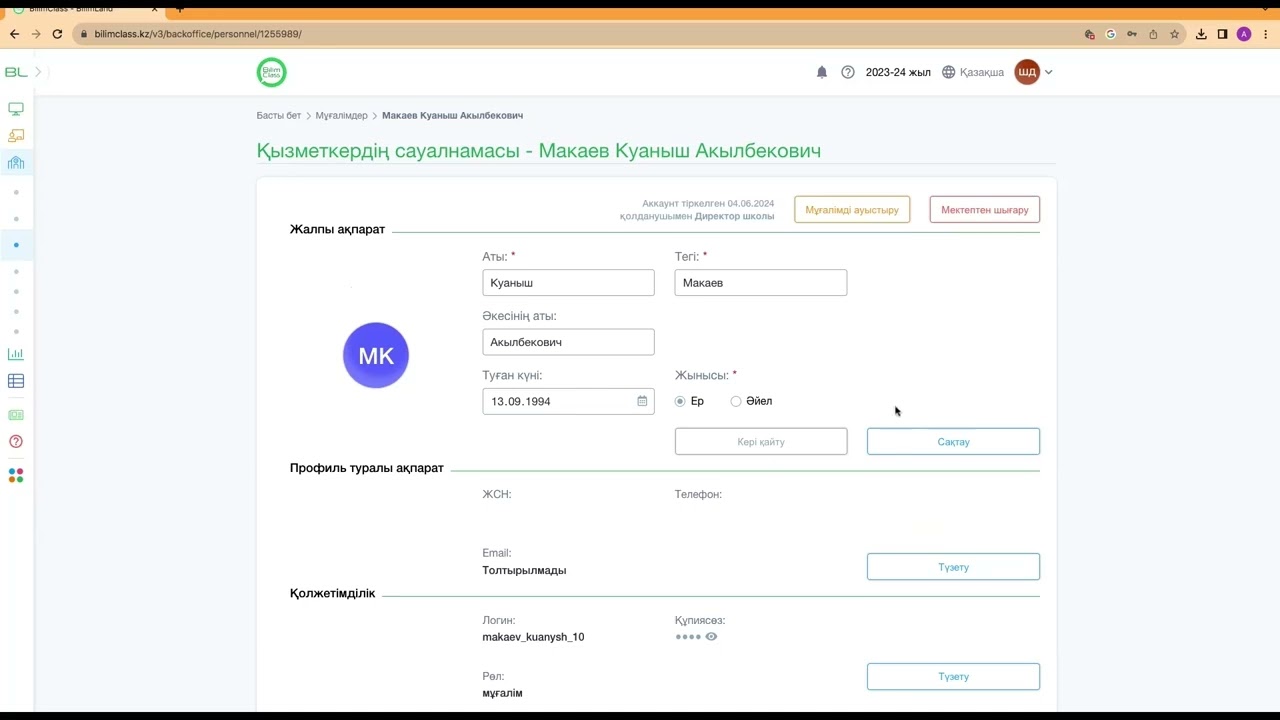Image resolution: width=1280 pixels, height=720 pixels.
Task: Open the table grid sidebar icon
Action: [16, 381]
